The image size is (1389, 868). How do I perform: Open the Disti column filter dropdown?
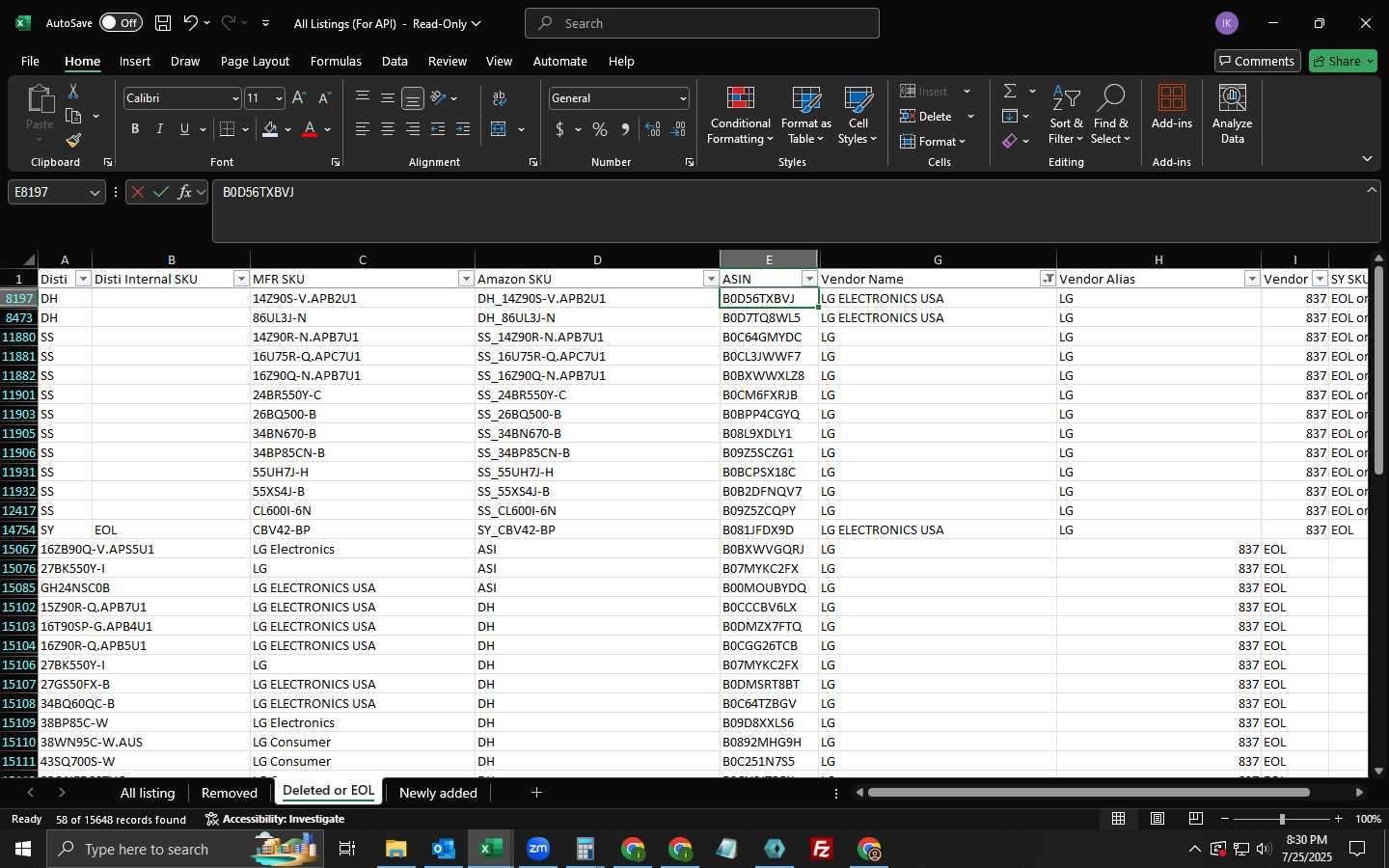tap(83, 279)
